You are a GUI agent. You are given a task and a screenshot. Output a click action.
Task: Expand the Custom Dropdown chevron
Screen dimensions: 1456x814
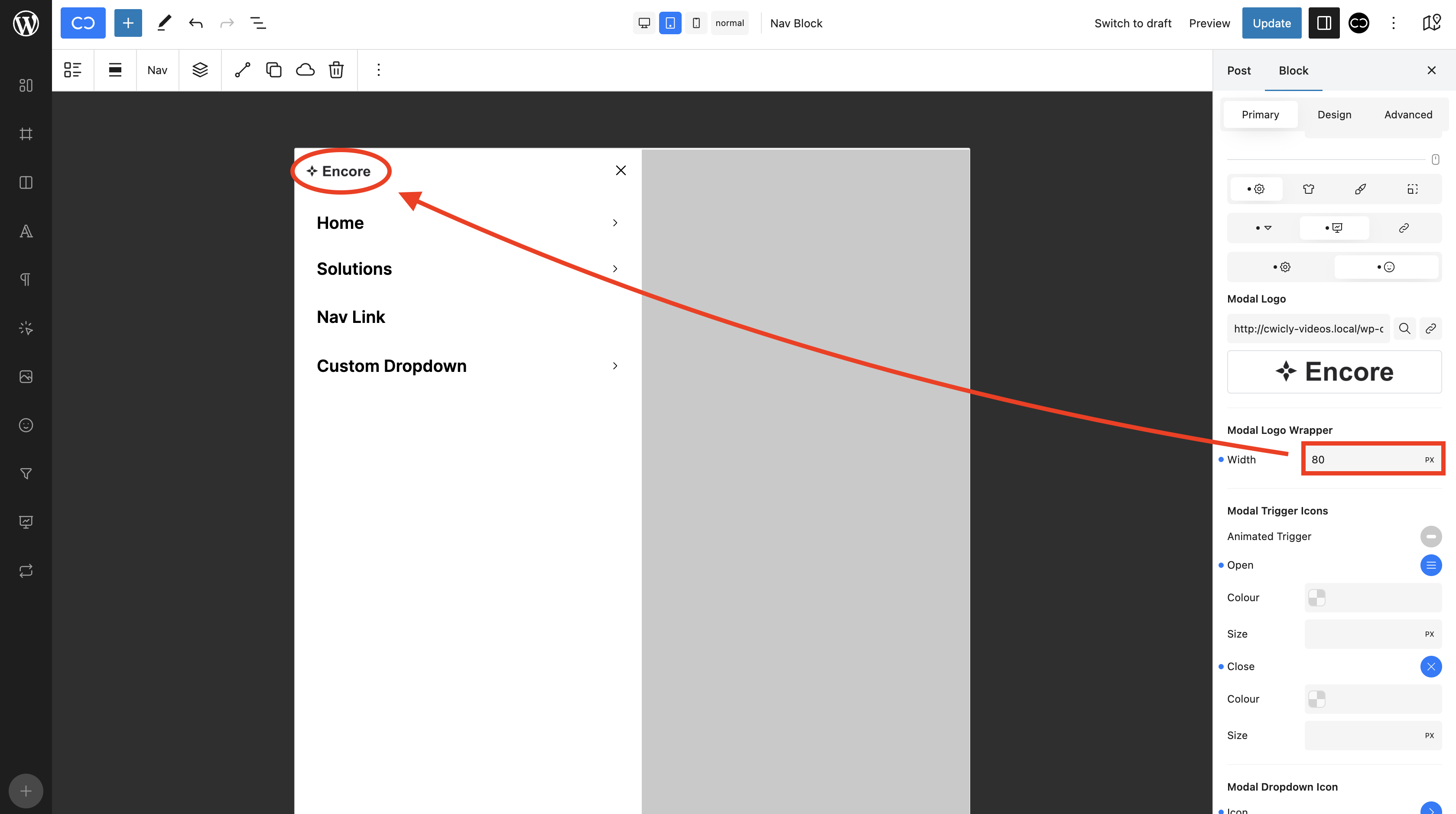click(615, 366)
